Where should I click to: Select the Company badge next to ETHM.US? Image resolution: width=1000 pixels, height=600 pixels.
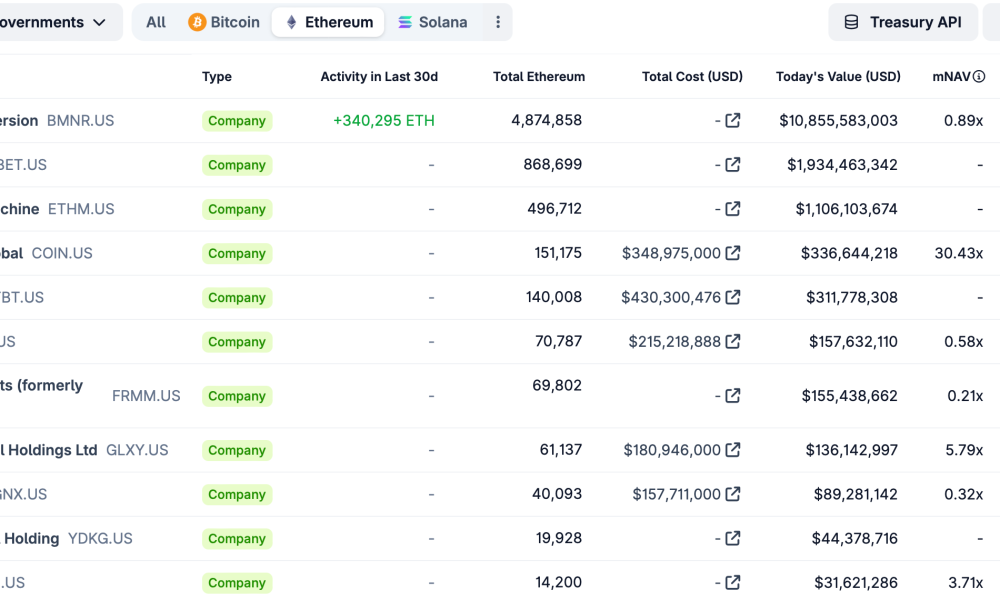pyautogui.click(x=237, y=209)
